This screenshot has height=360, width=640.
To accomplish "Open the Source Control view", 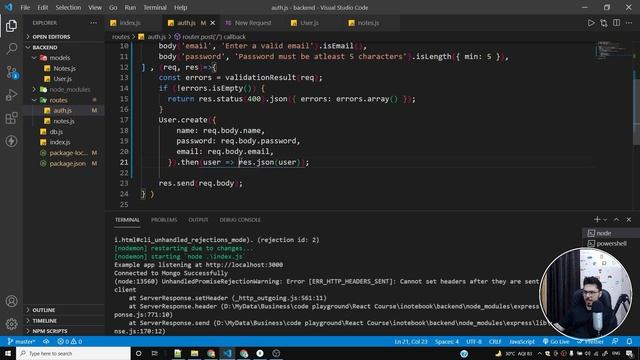I will click(11, 72).
